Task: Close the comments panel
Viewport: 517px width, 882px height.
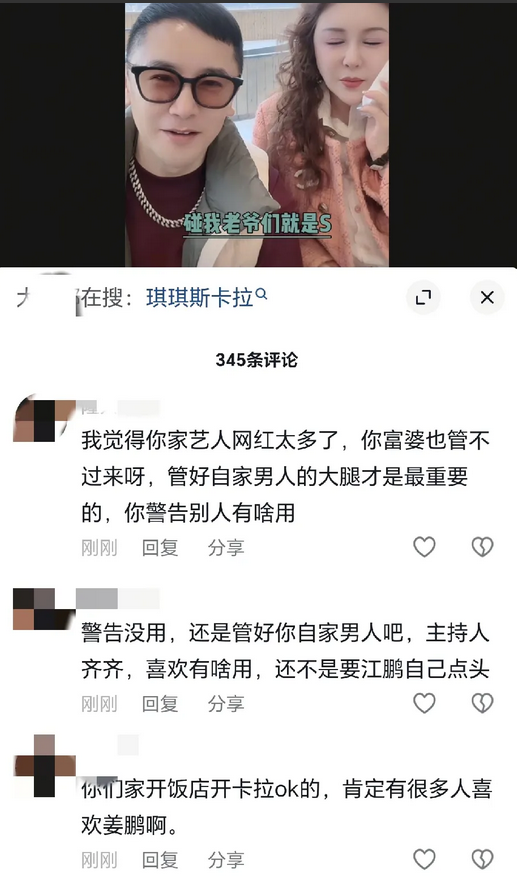Action: (487, 298)
